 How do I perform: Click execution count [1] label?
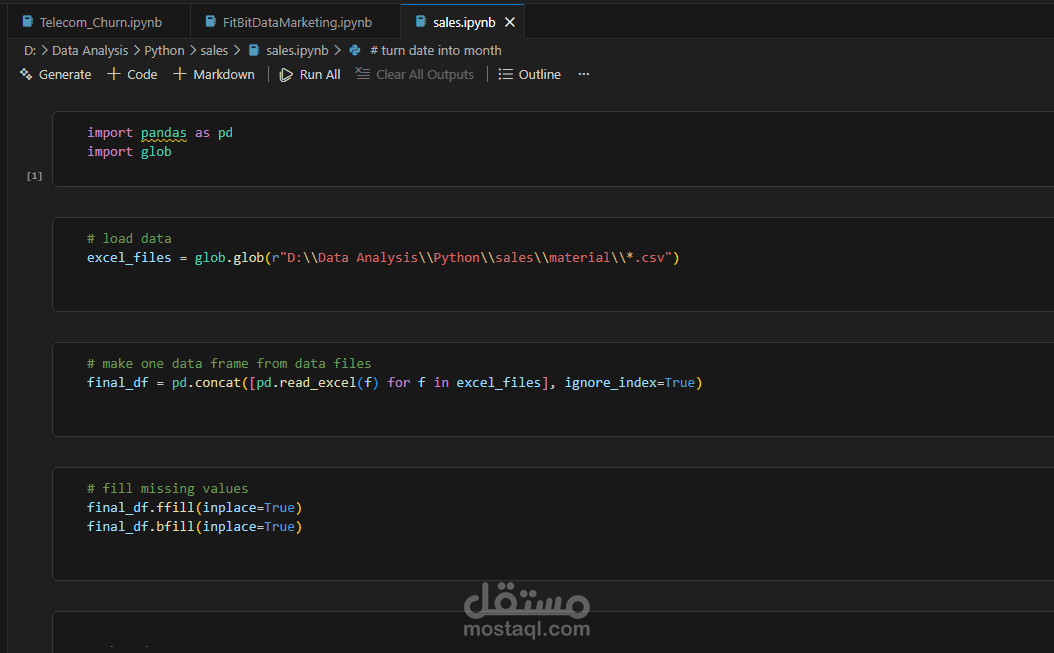pos(34,176)
